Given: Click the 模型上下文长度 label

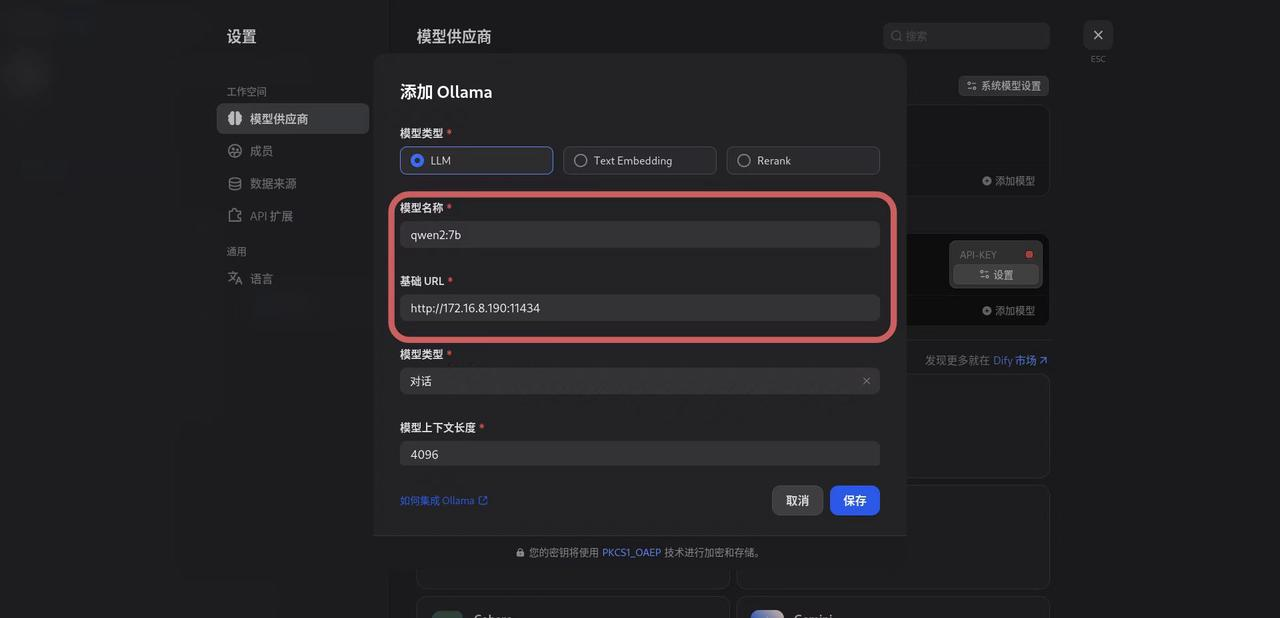Looking at the screenshot, I should click(438, 427).
